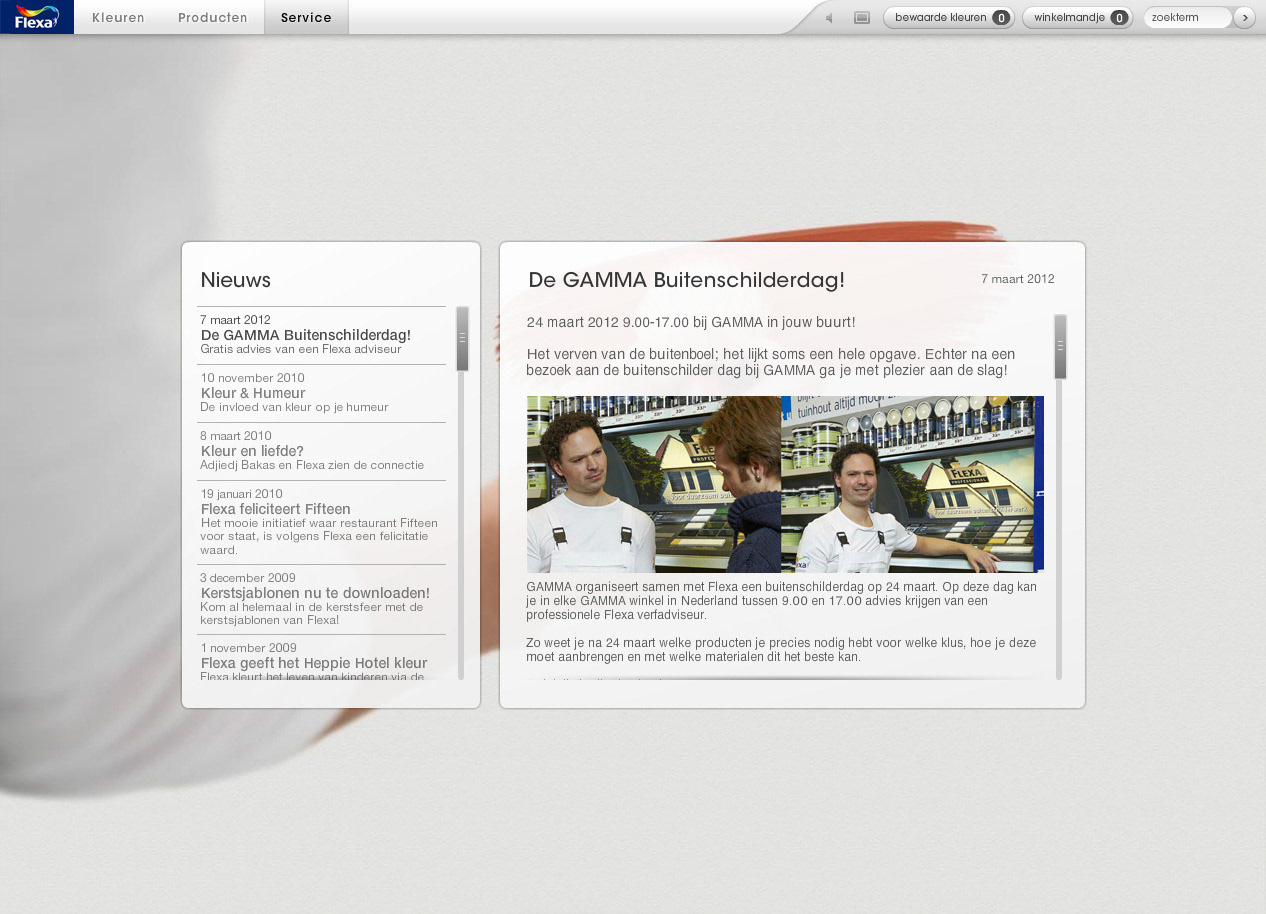Click text De invloed van kleur op je humeur
The width and height of the screenshot is (1266, 914).
click(x=294, y=407)
